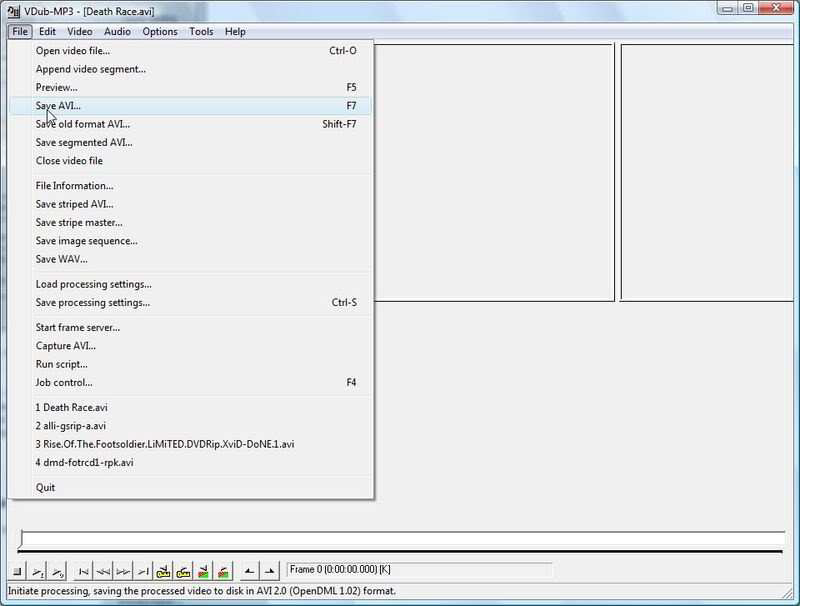
Task: Open the File menu
Action: (x=20, y=32)
